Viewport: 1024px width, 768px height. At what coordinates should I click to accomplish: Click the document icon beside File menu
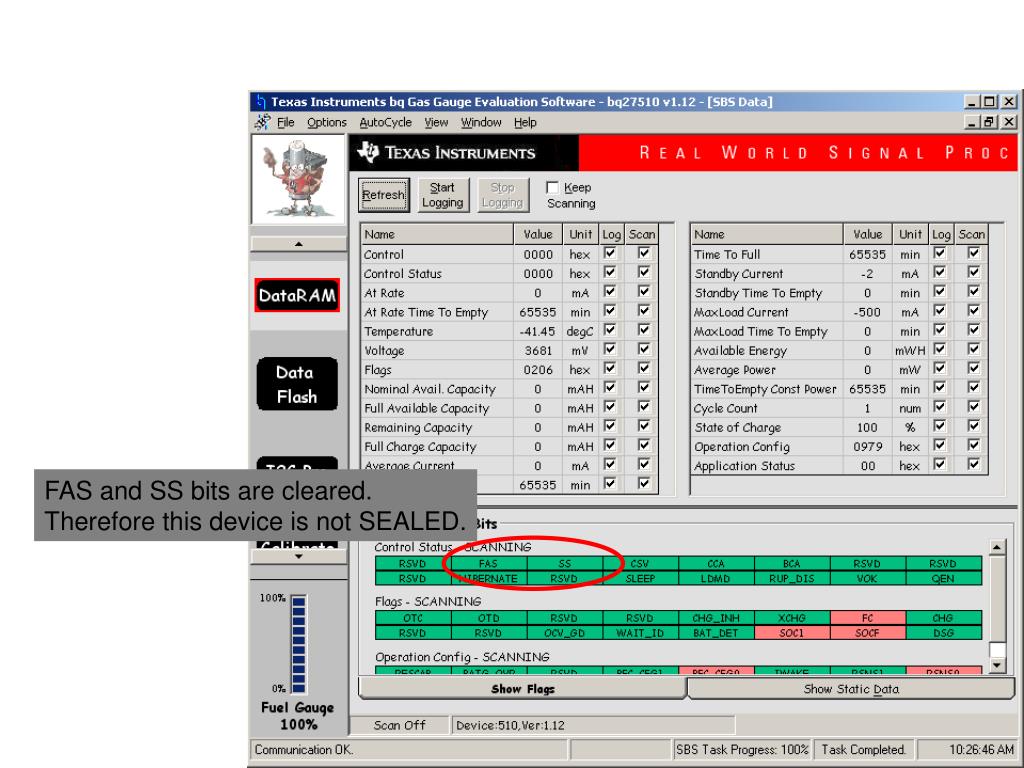tap(263, 122)
